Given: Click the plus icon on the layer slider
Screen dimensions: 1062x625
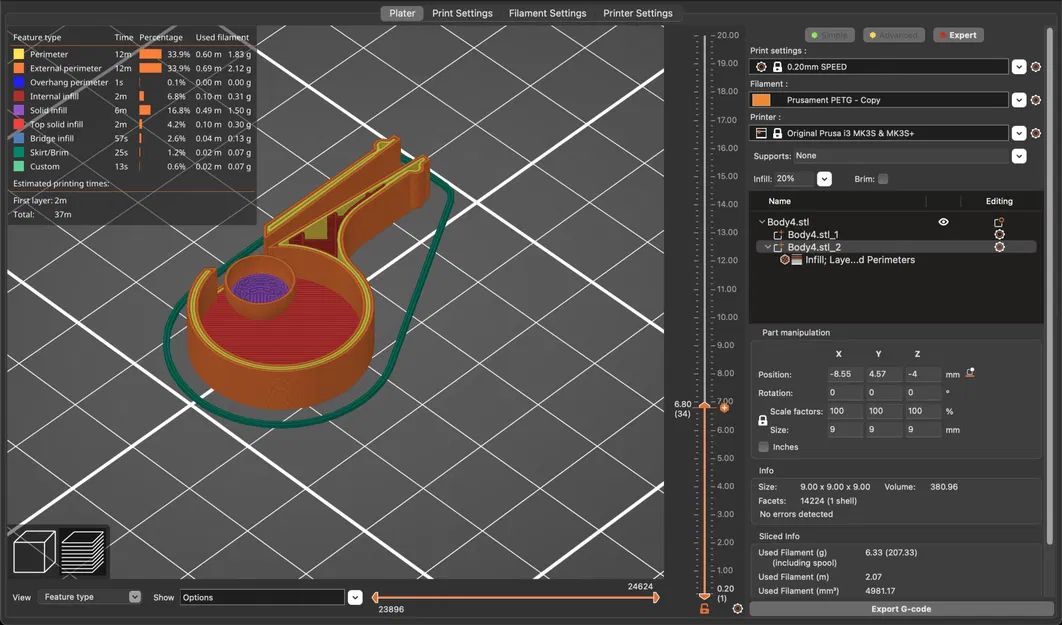Looking at the screenshot, I should point(724,407).
